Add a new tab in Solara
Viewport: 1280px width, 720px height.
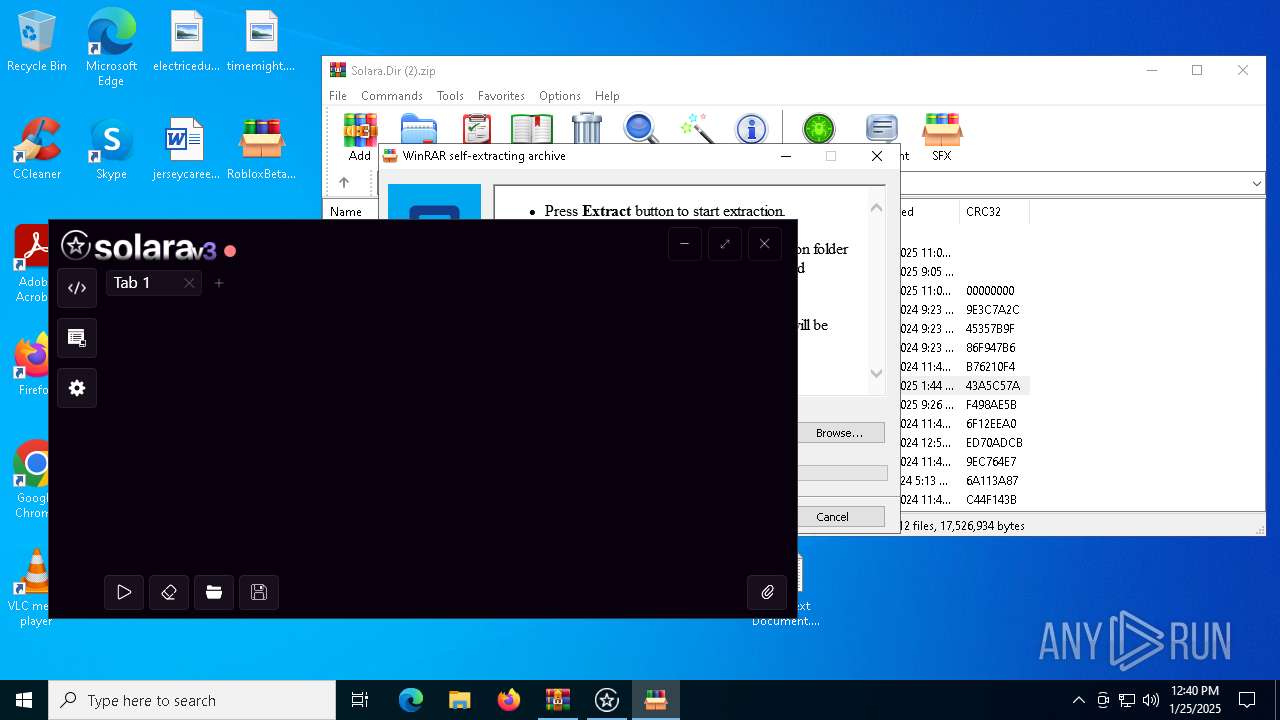click(x=219, y=283)
